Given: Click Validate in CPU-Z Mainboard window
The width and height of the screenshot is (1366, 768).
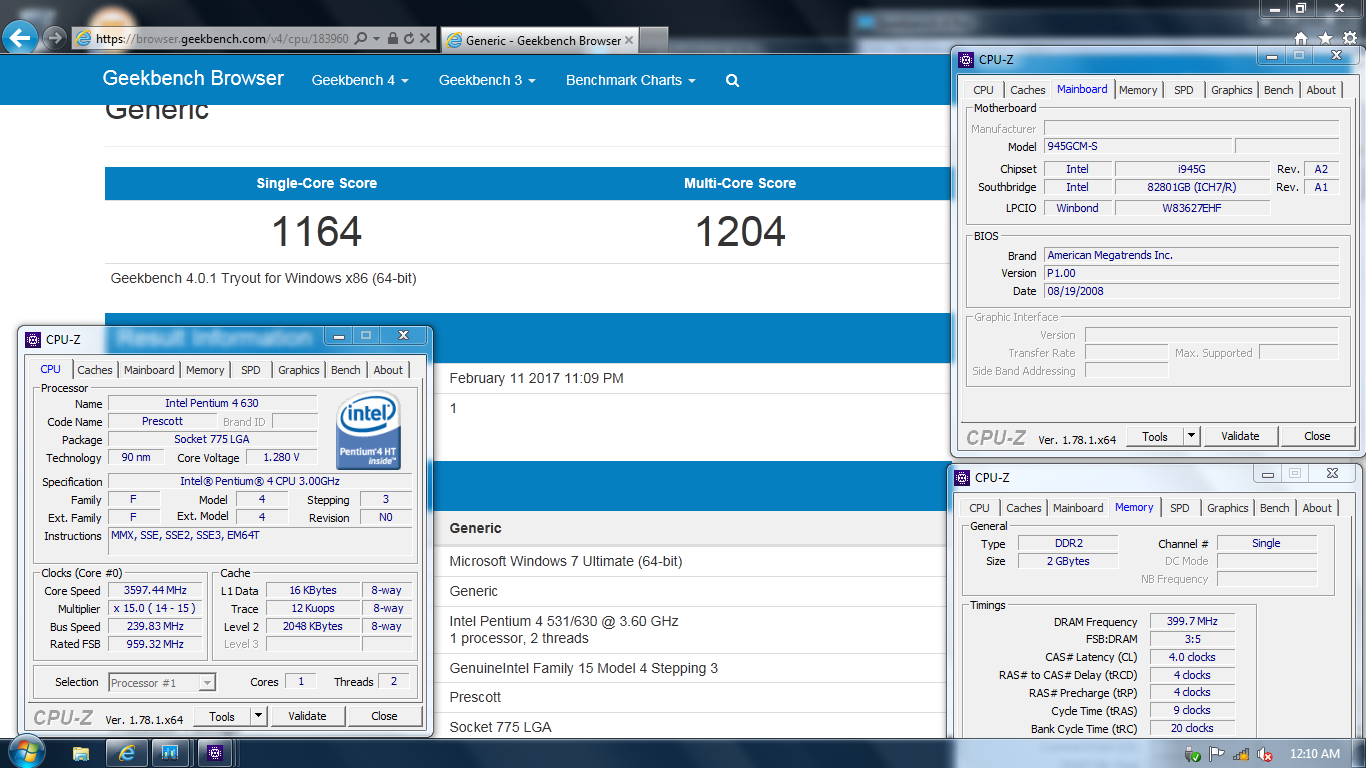Looking at the screenshot, I should [x=1240, y=436].
